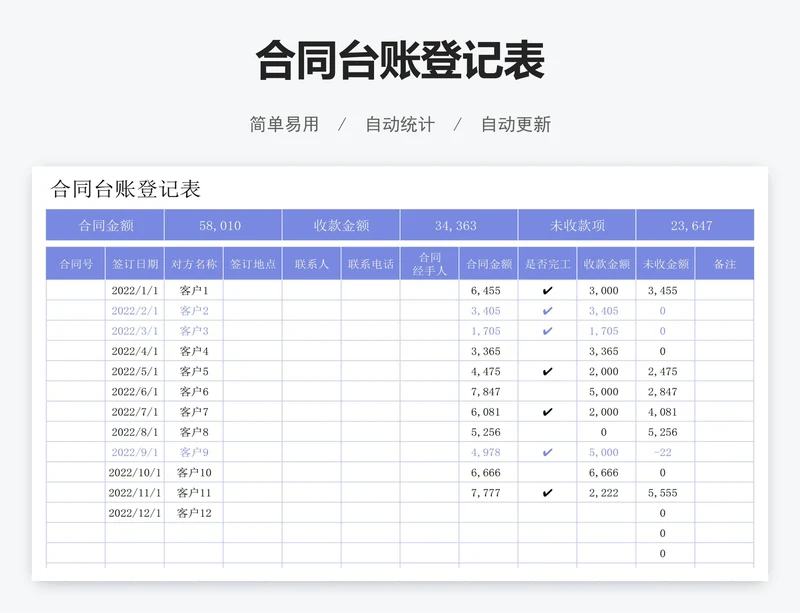Click the 自动统计 subtitle text
This screenshot has width=800, height=613.
(400, 125)
